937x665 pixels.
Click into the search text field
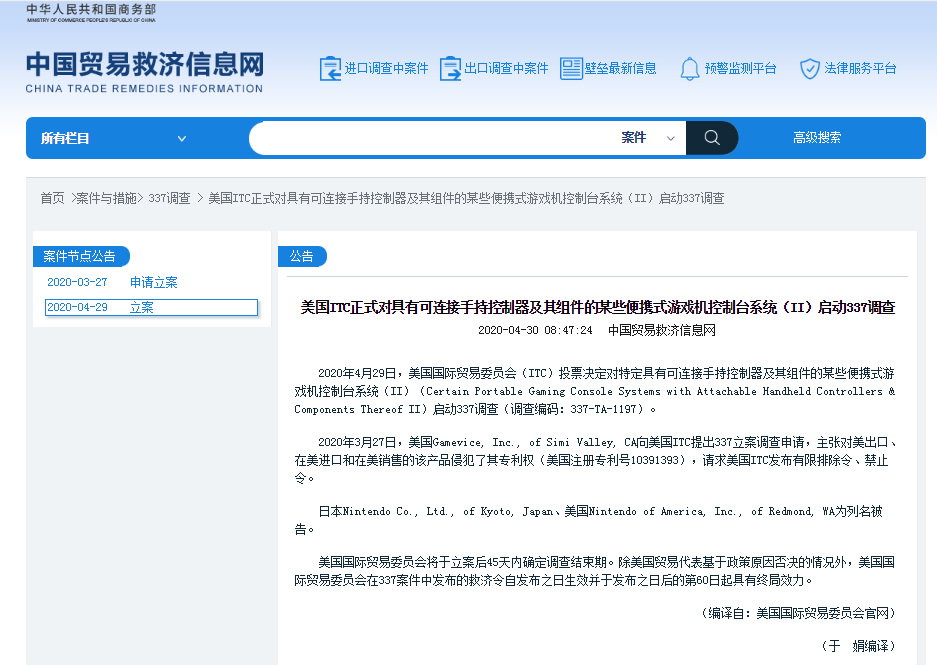tap(433, 138)
